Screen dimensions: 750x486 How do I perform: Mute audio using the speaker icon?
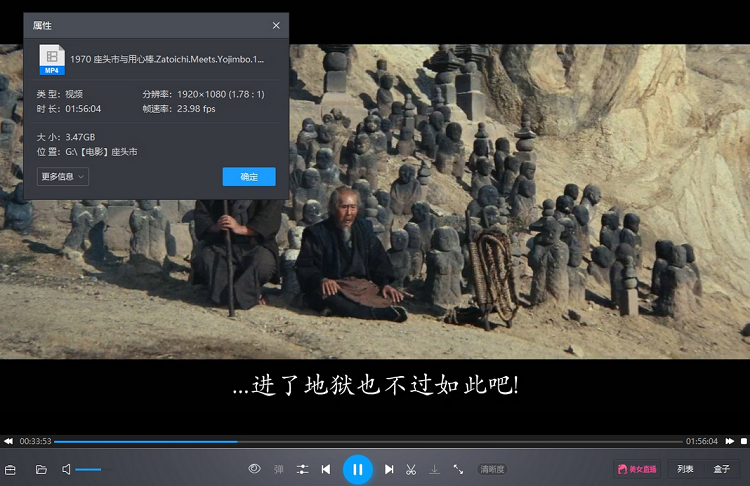click(x=66, y=469)
